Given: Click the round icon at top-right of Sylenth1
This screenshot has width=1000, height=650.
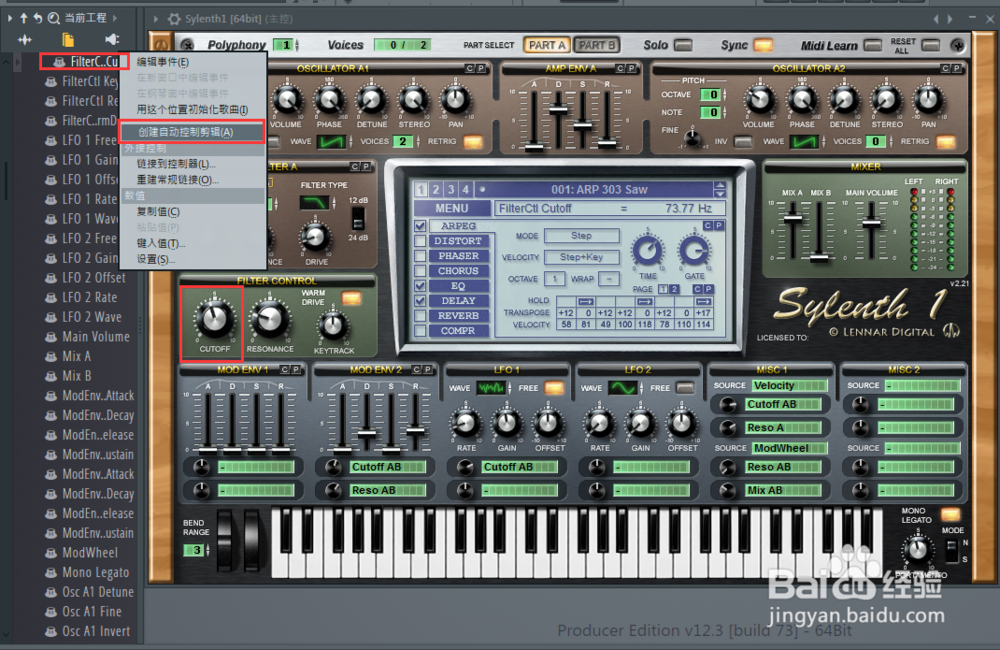Looking at the screenshot, I should 957,45.
